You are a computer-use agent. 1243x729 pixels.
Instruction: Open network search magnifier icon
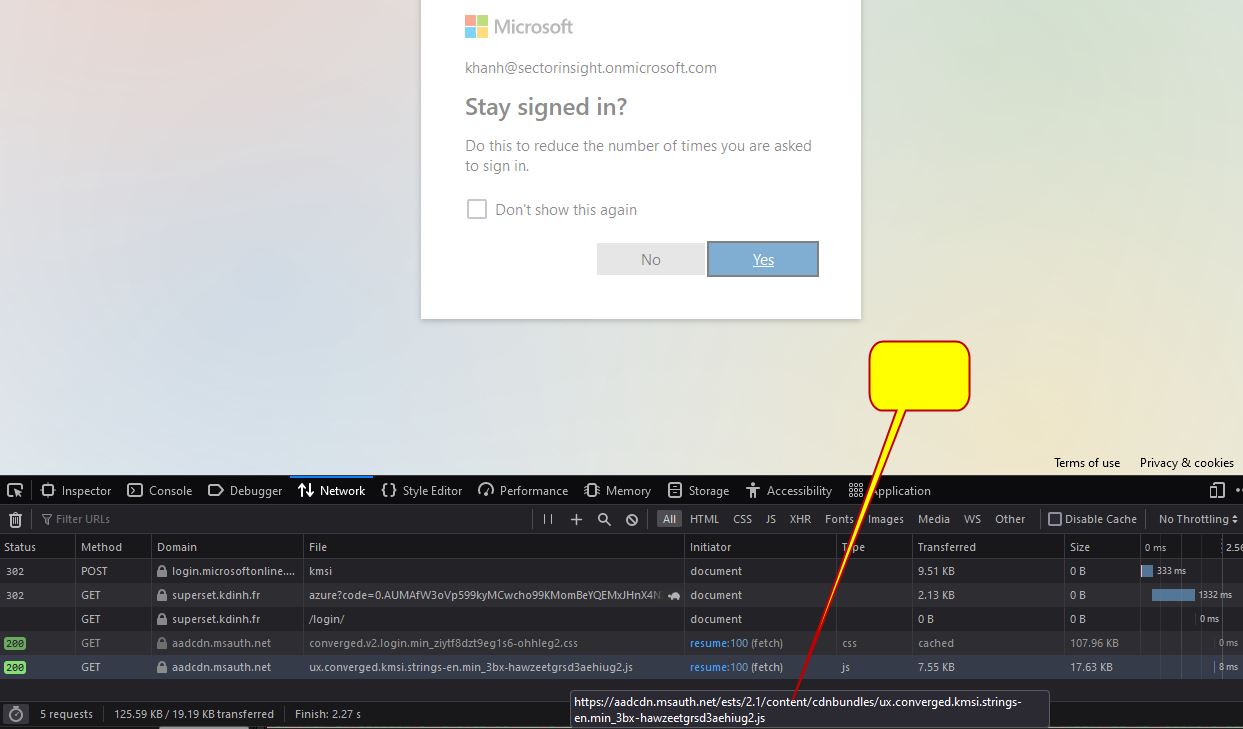[604, 519]
